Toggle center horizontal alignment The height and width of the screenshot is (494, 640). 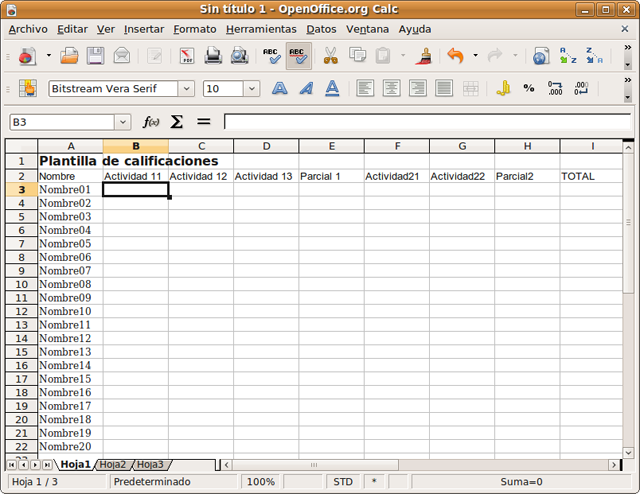click(391, 89)
